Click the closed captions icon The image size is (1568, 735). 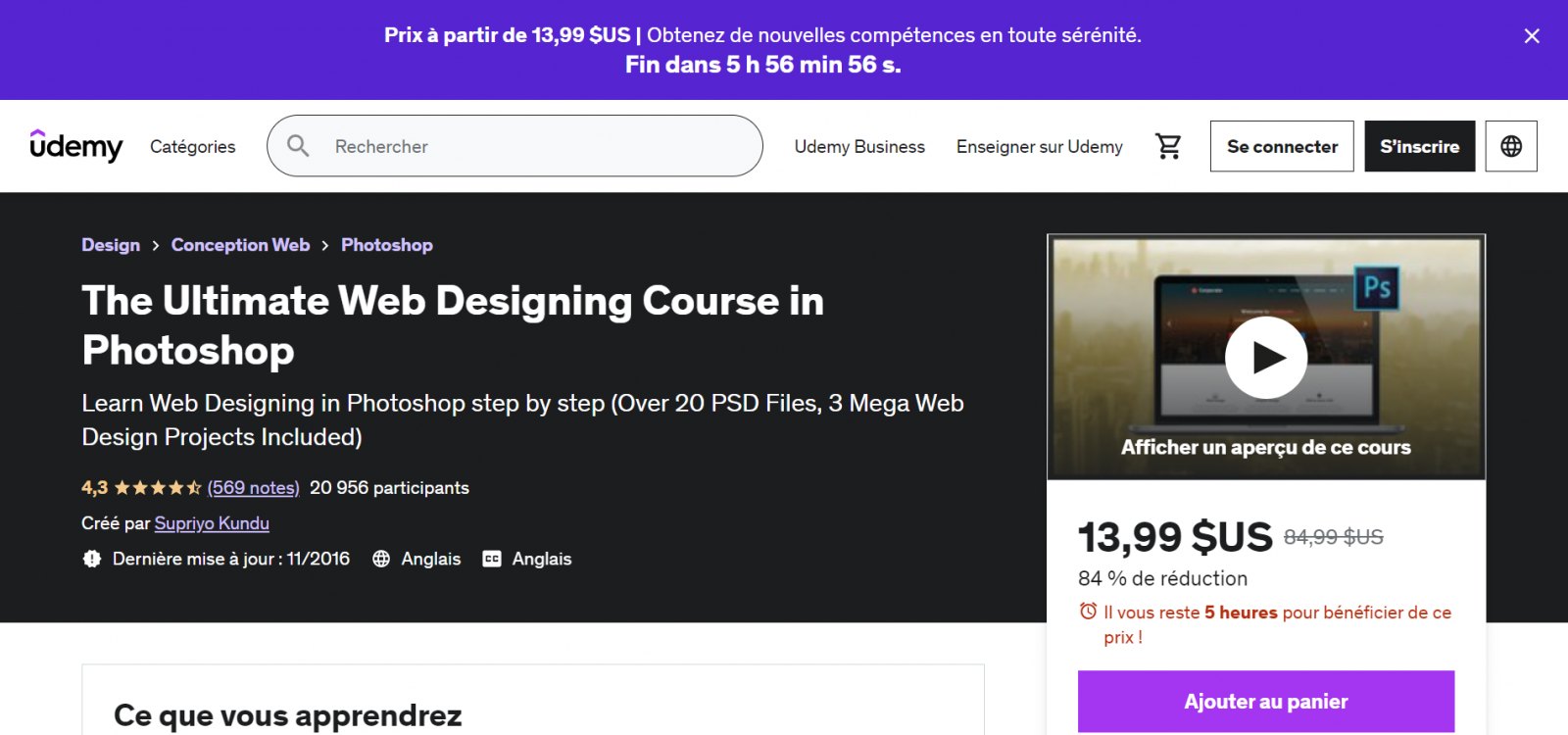492,559
